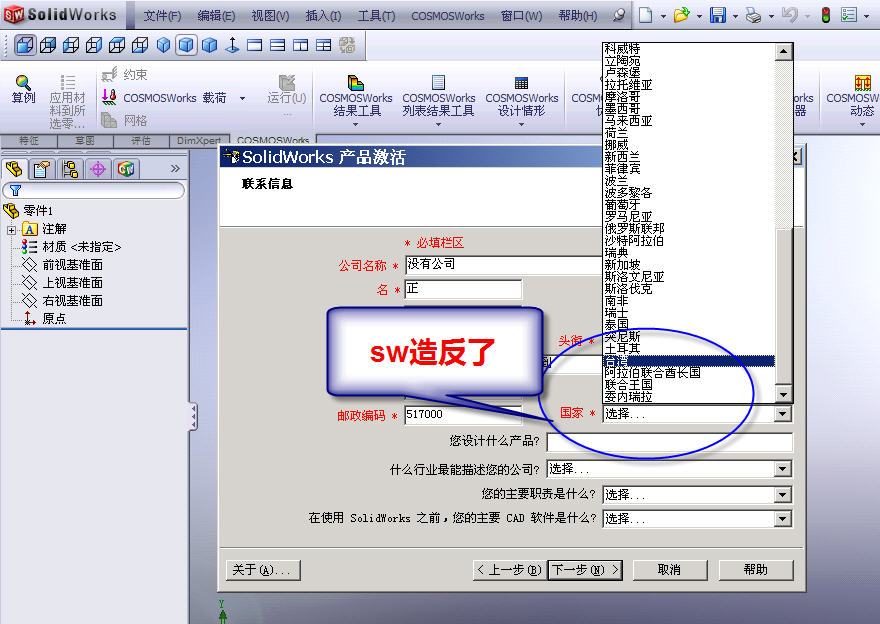The image size is (880, 624).
Task: Open the dropdown arrow next to Save icon
Action: point(735,16)
